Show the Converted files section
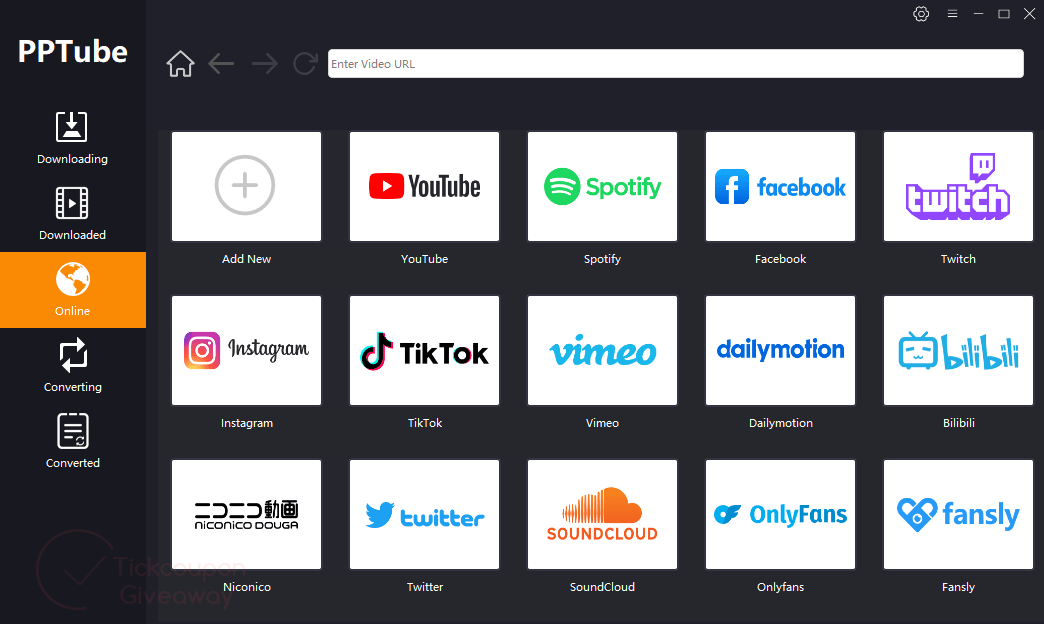The image size is (1044, 624). [x=72, y=442]
